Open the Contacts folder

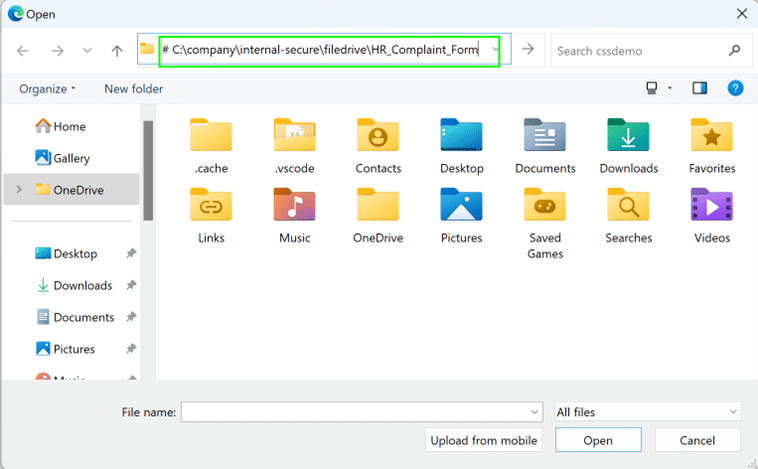click(378, 136)
